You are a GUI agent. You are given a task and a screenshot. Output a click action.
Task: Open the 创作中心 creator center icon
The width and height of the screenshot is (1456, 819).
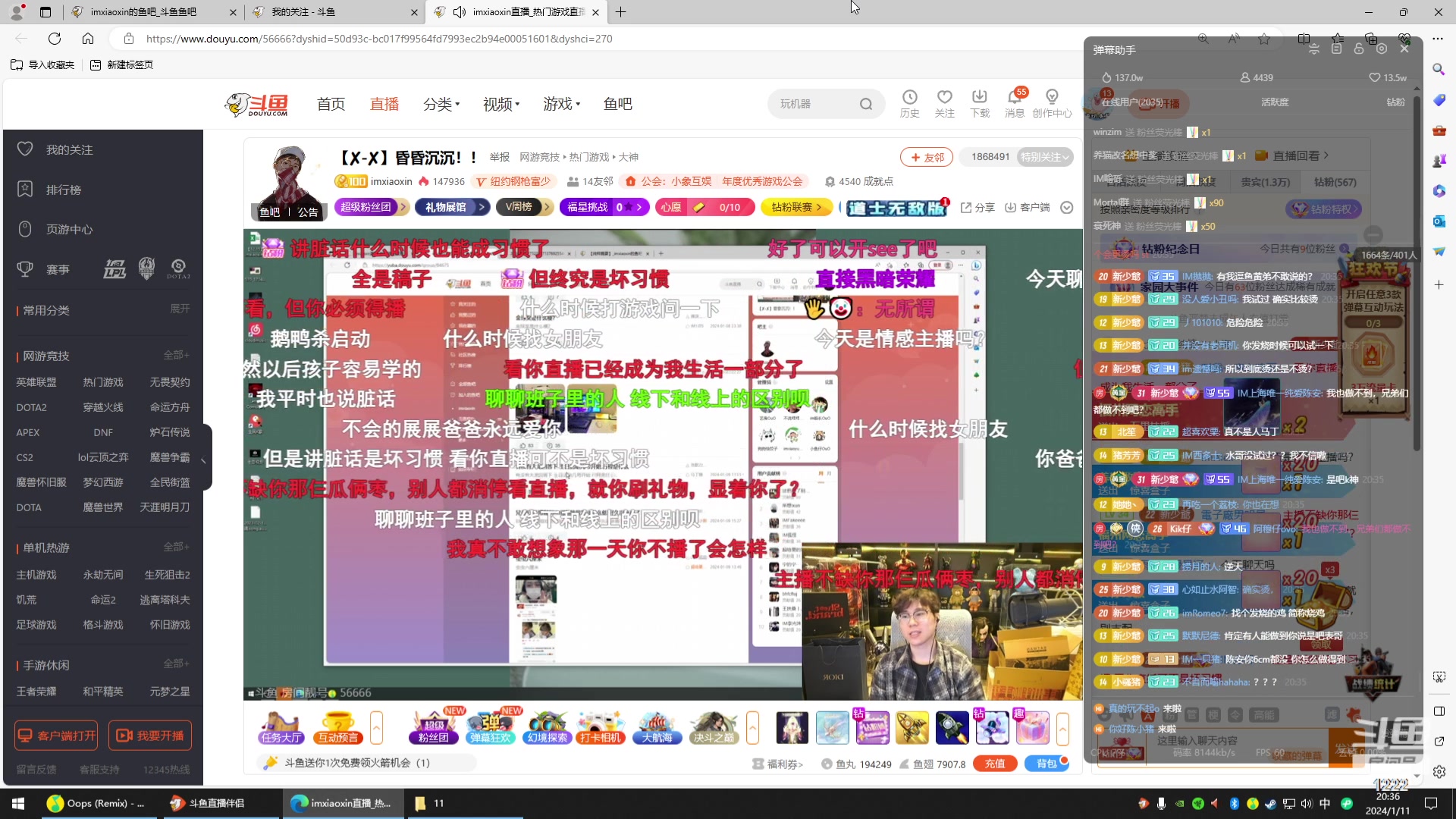click(x=1052, y=104)
